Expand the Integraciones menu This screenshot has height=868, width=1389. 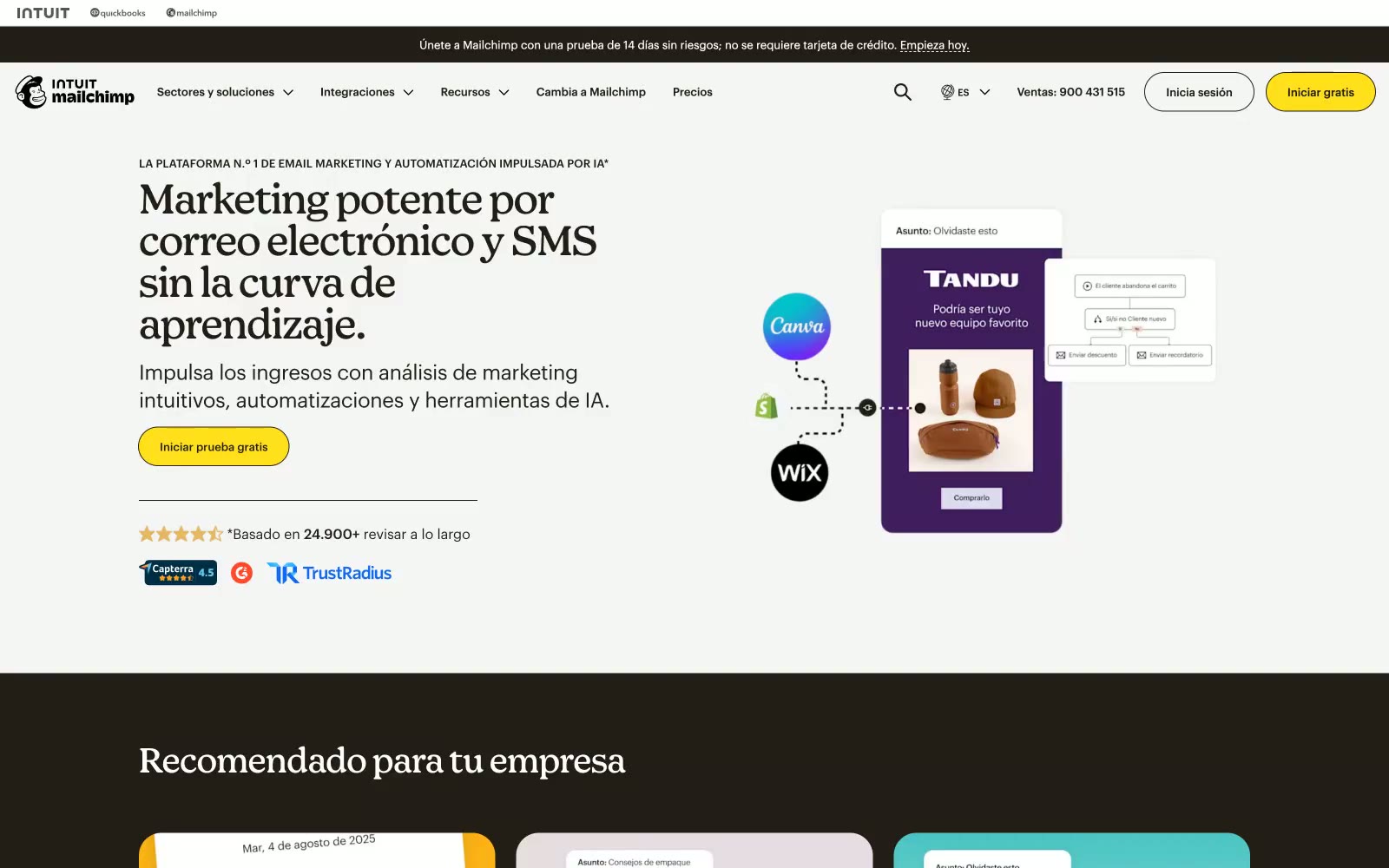(x=367, y=92)
